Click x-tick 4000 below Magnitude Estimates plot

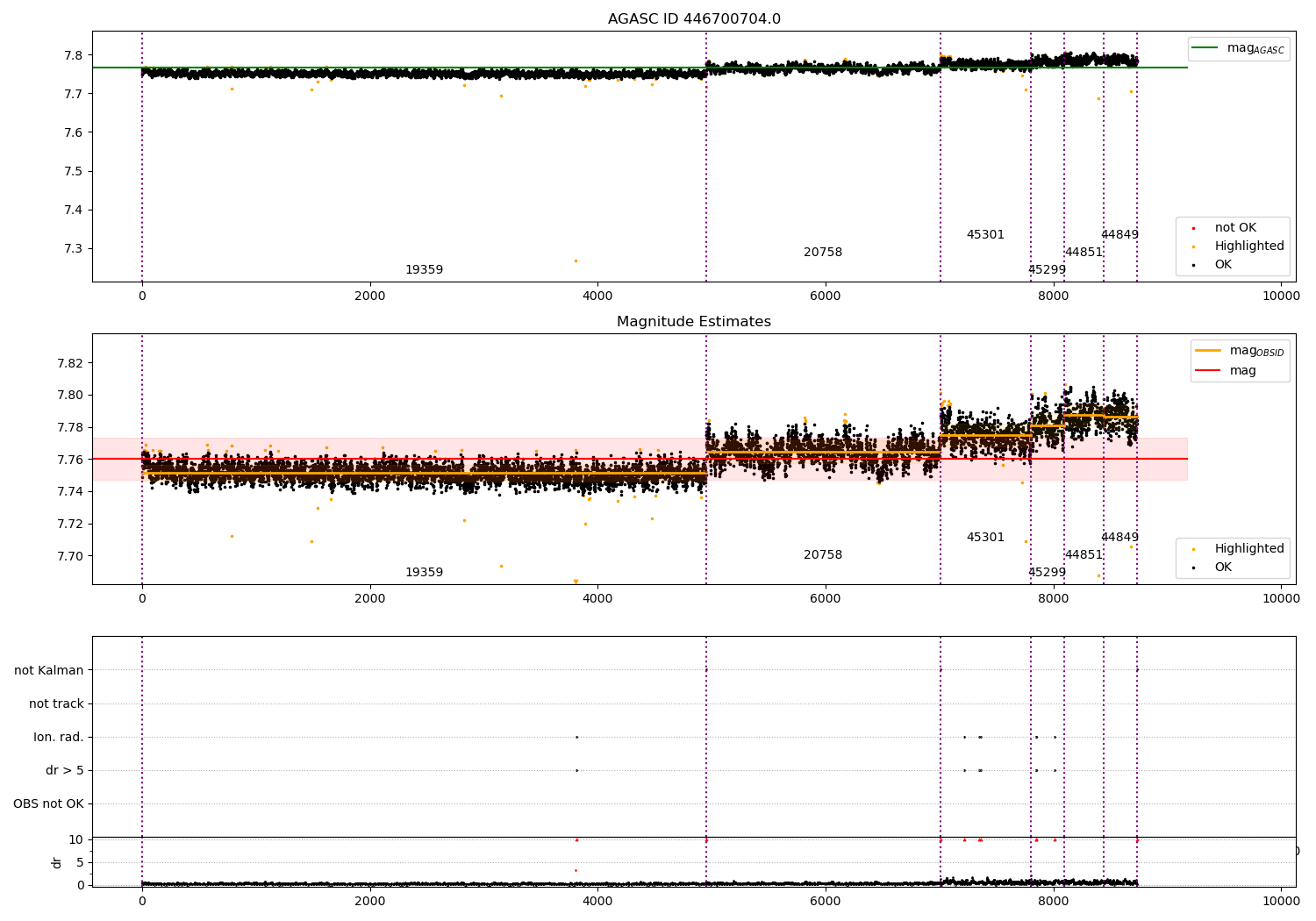click(x=597, y=599)
